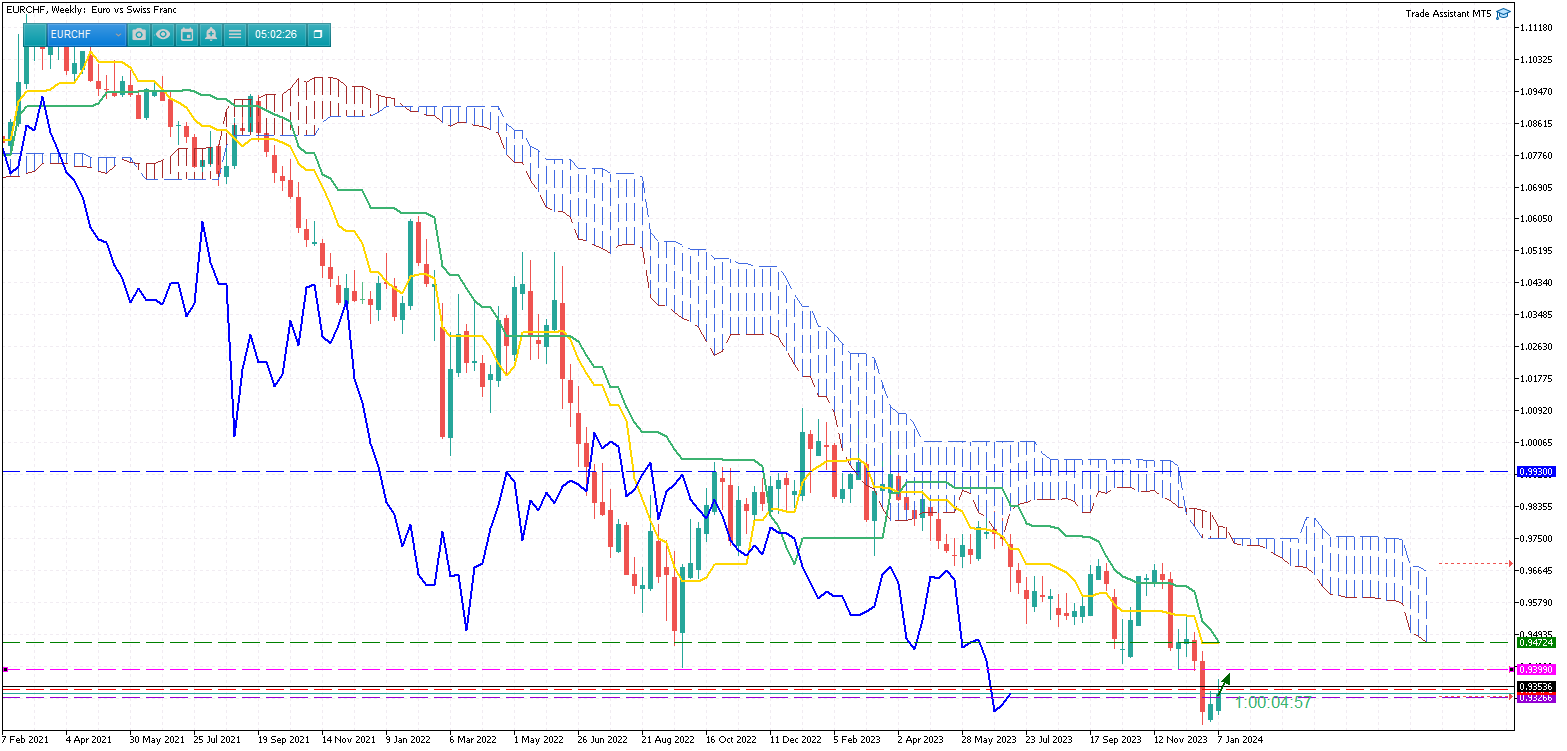Click the 7 Feb 2021 date label
Screen dimensions: 1567x751
25,741
